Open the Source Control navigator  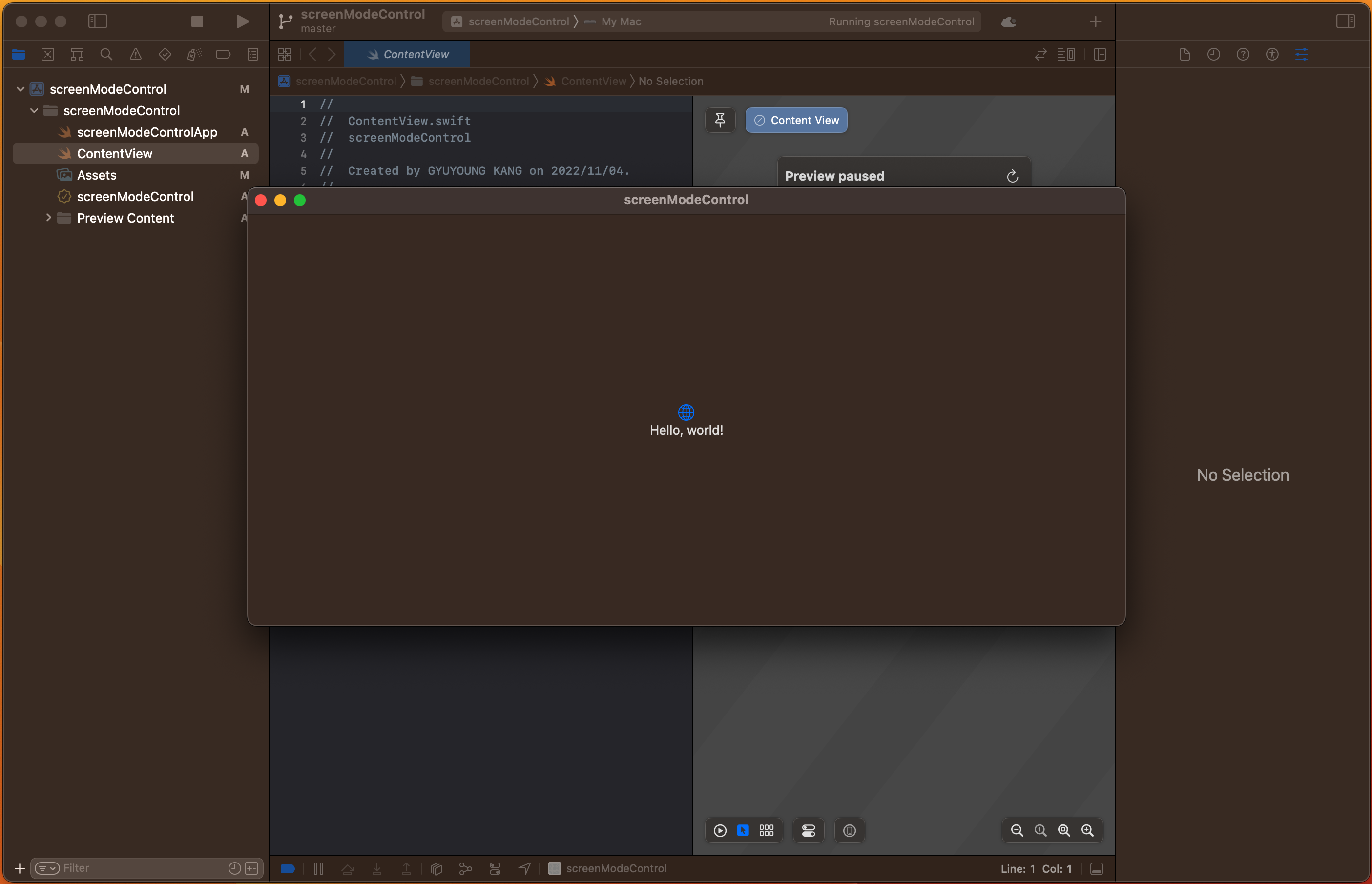point(48,55)
